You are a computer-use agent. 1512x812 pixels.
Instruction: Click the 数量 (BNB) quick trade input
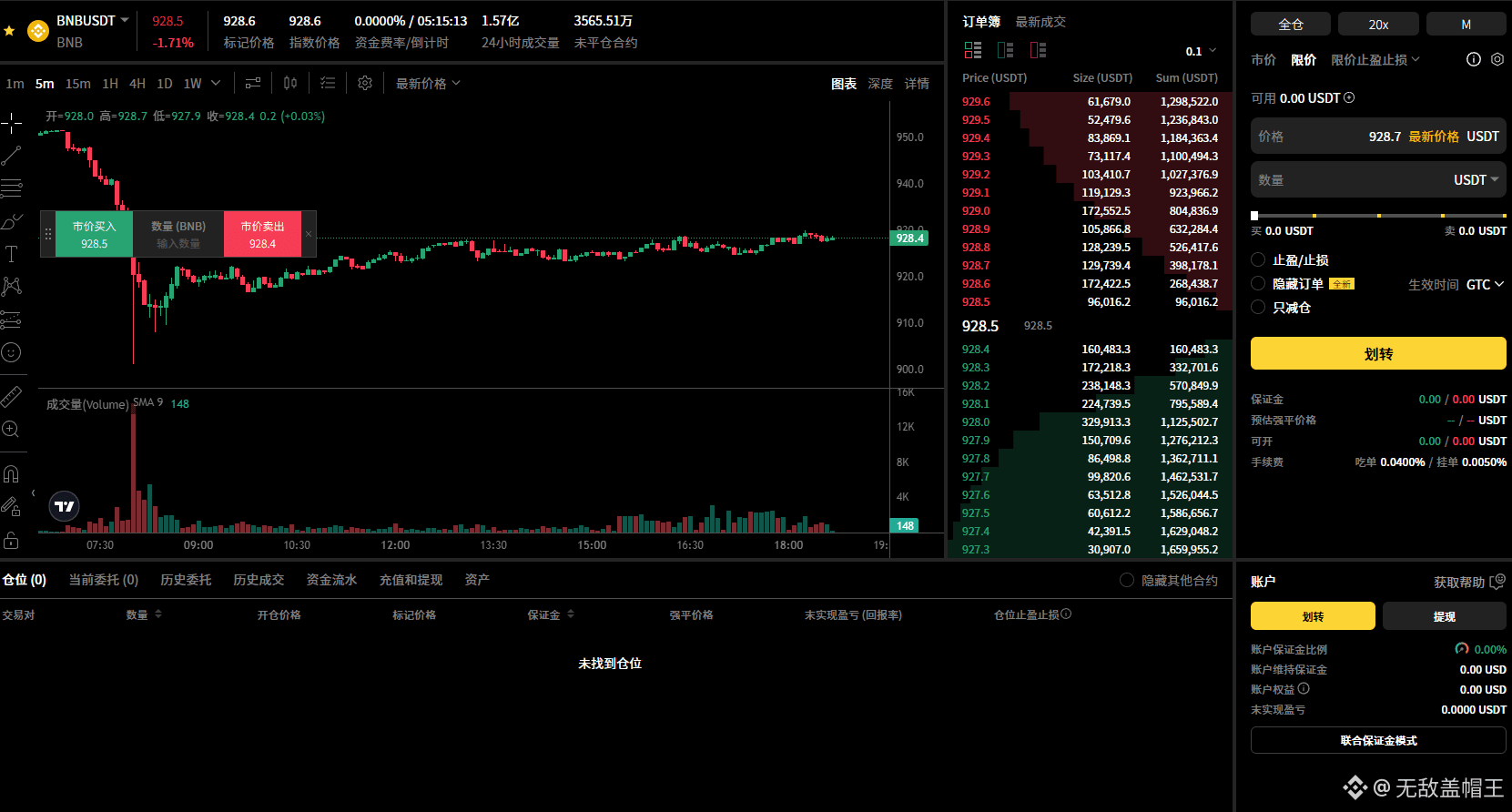tap(178, 234)
